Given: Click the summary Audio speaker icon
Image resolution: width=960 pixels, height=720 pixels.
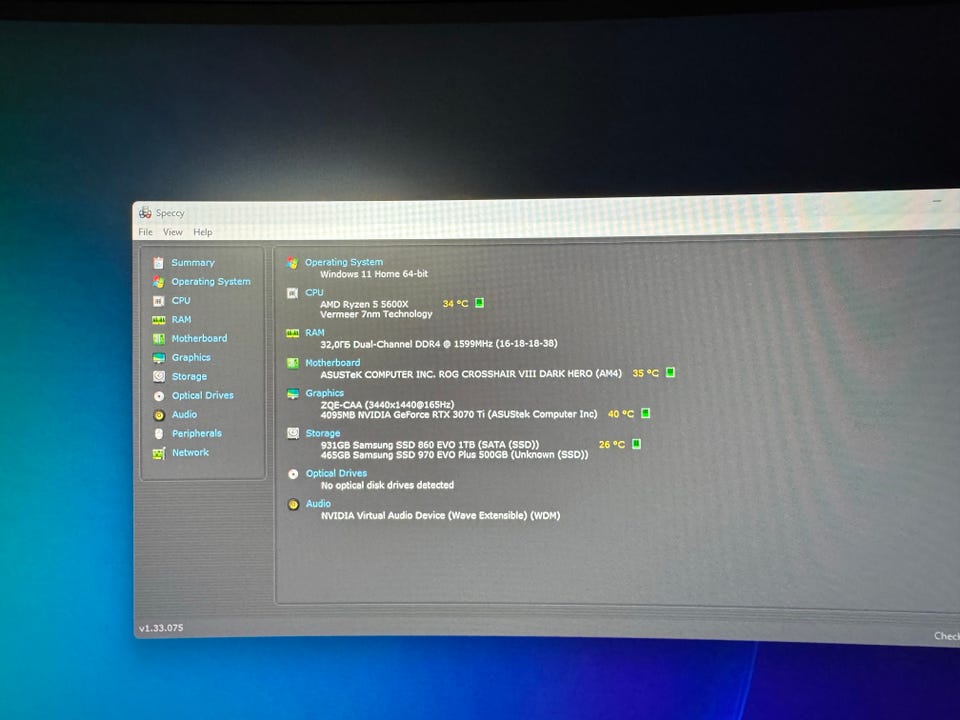Looking at the screenshot, I should pyautogui.click(x=293, y=504).
